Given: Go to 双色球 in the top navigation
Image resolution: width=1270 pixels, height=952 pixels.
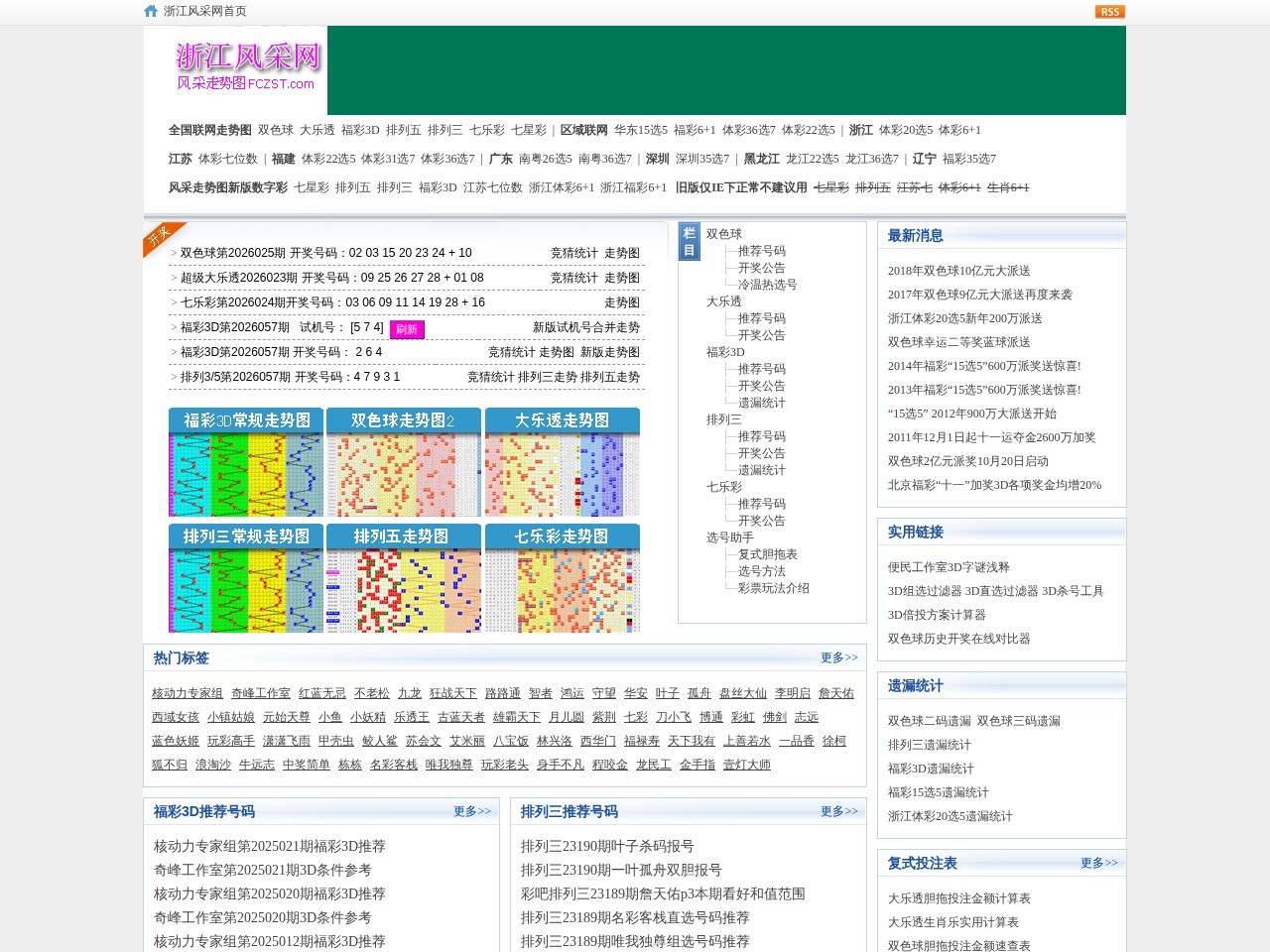Looking at the screenshot, I should [275, 130].
